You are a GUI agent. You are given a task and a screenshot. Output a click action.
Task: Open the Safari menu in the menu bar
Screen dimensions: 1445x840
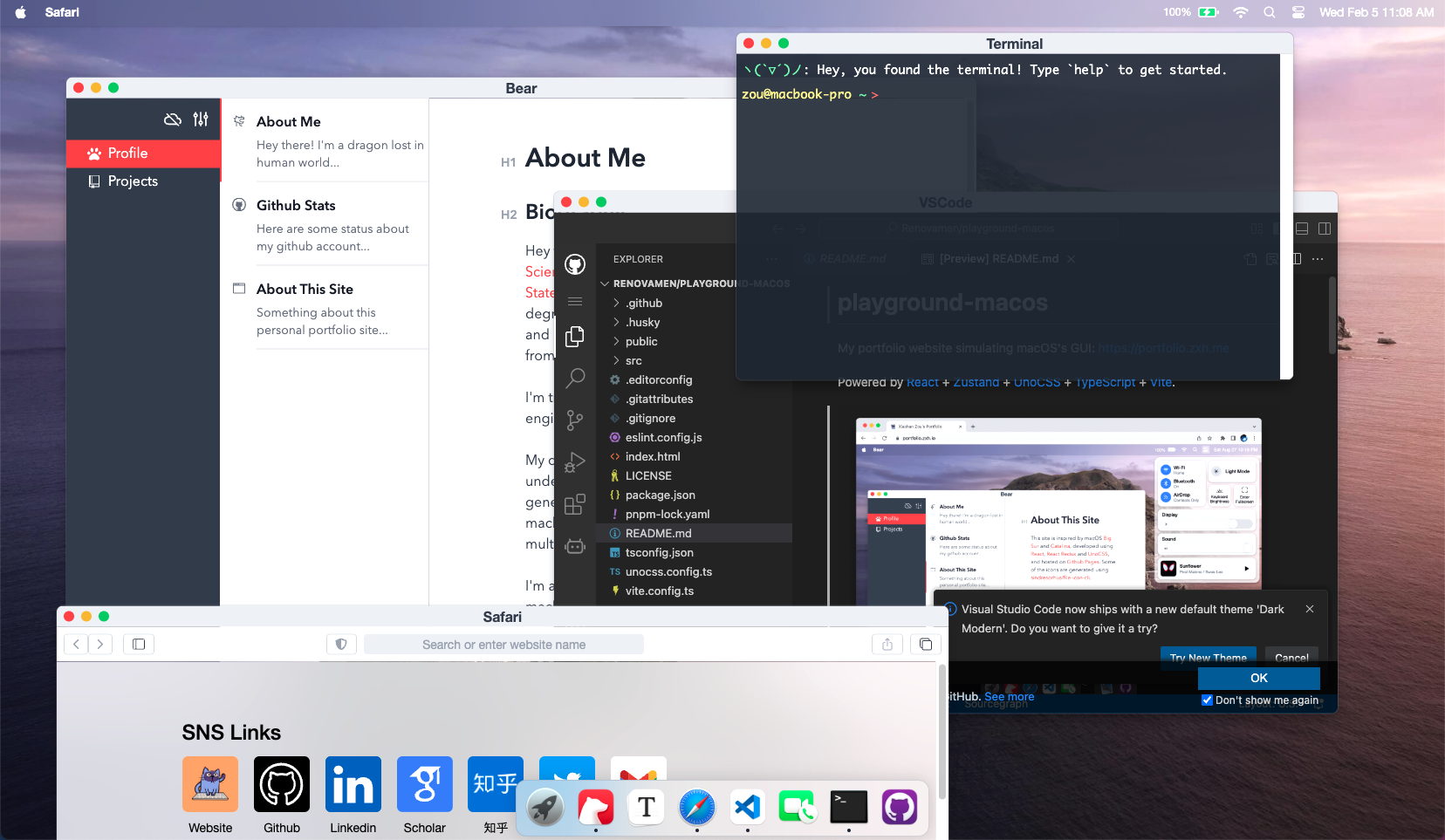click(62, 12)
